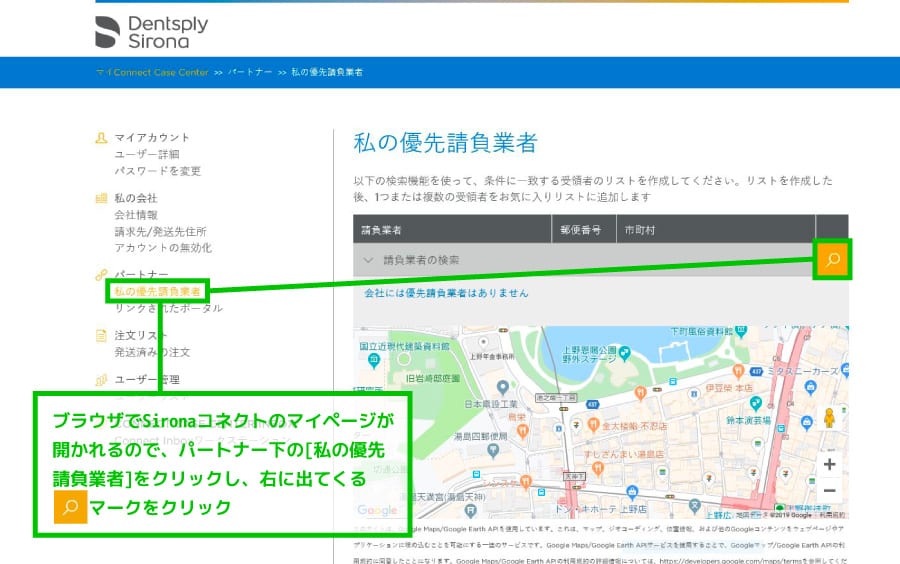Viewport: 900px width, 564px height.
Task: Open the マイConnect Case Center breadcrumb
Action: pos(152,72)
